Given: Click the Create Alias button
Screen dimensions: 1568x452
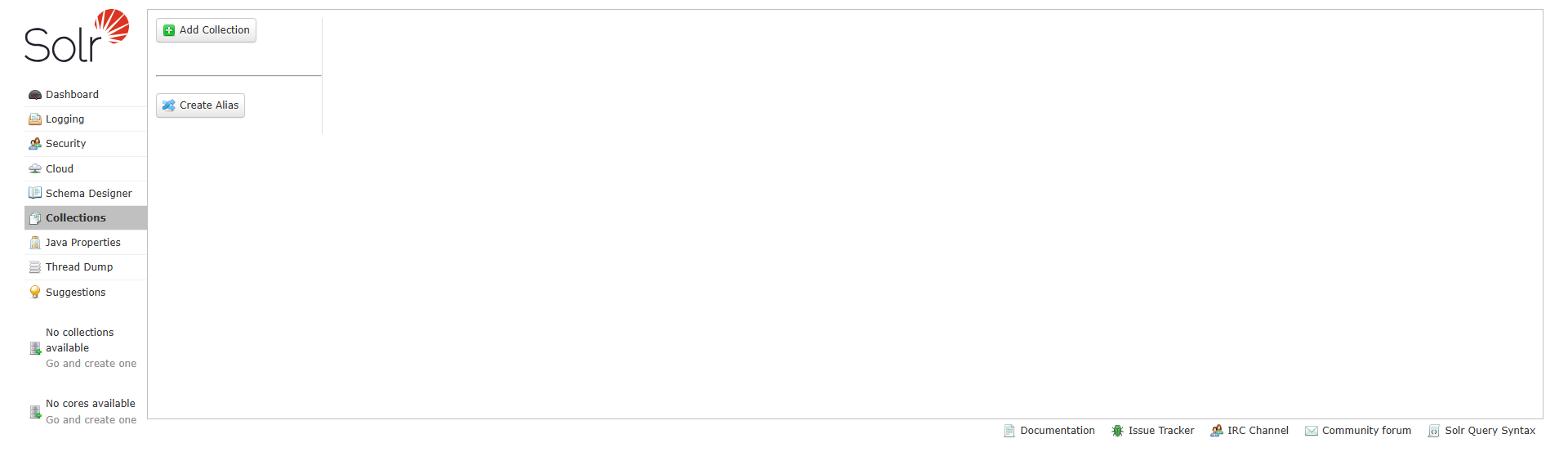Looking at the screenshot, I should pyautogui.click(x=200, y=105).
